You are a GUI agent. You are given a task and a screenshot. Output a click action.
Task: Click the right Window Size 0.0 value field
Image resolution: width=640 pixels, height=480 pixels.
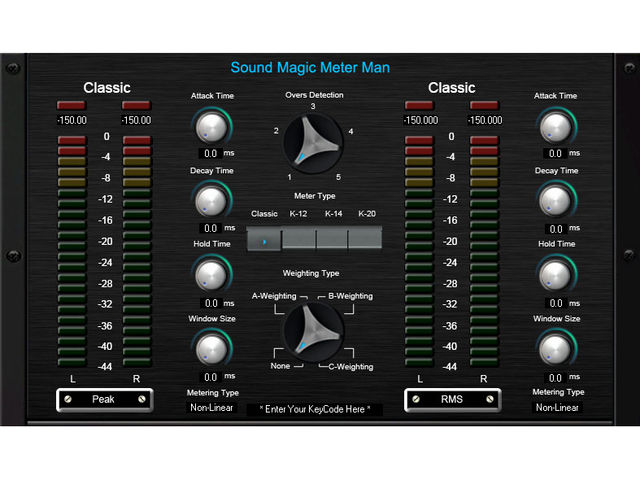[x=555, y=378]
